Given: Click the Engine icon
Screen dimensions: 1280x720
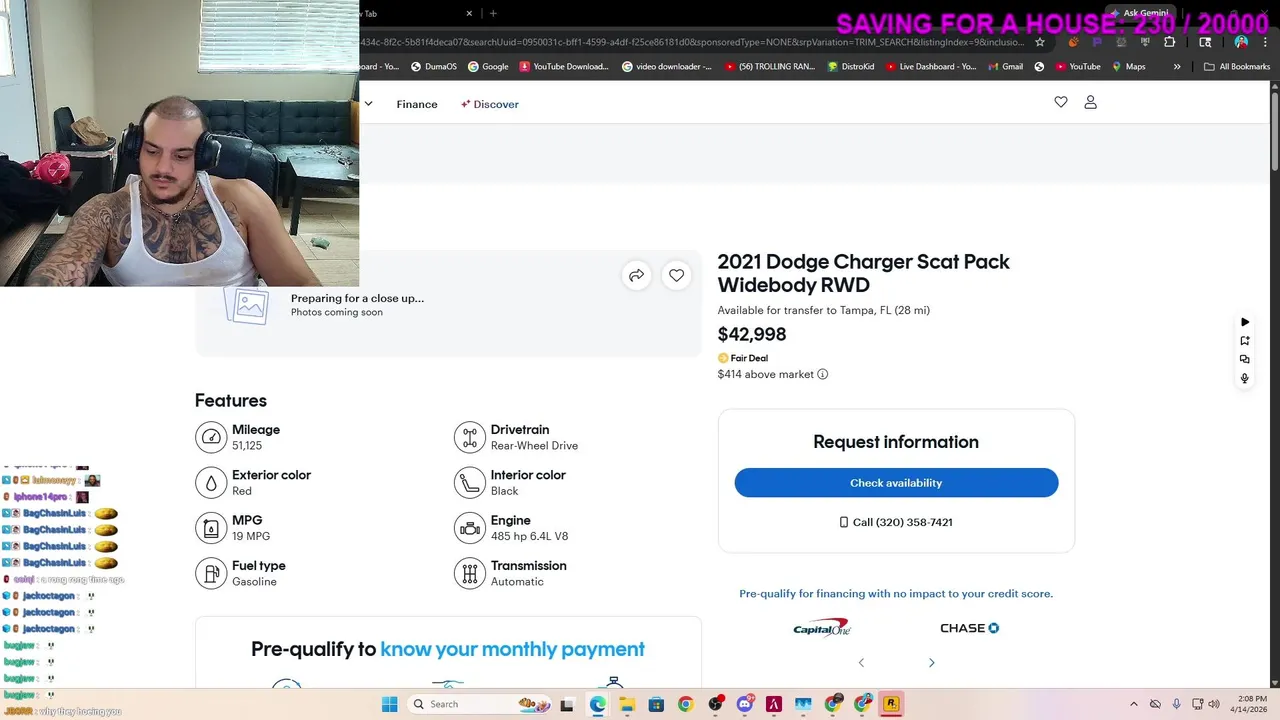Looking at the screenshot, I should (x=470, y=528).
